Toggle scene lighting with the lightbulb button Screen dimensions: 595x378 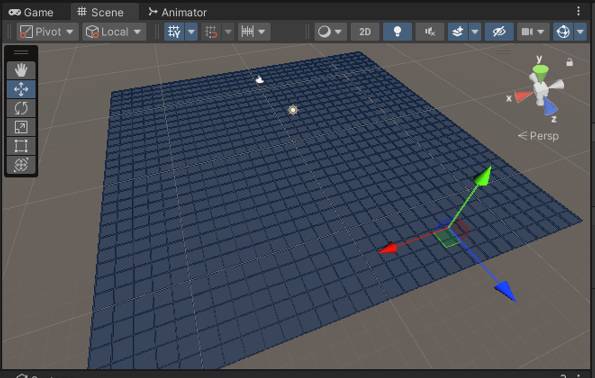(397, 32)
